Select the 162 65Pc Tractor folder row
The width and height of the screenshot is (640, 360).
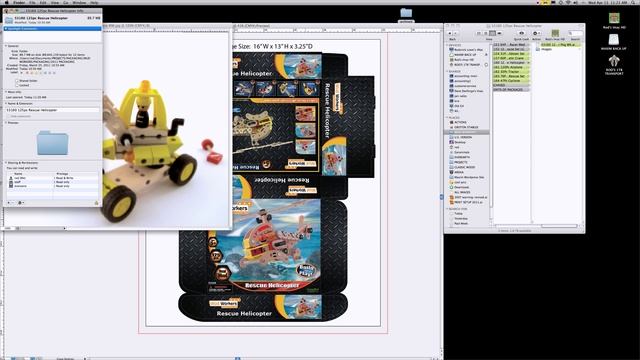click(x=511, y=71)
